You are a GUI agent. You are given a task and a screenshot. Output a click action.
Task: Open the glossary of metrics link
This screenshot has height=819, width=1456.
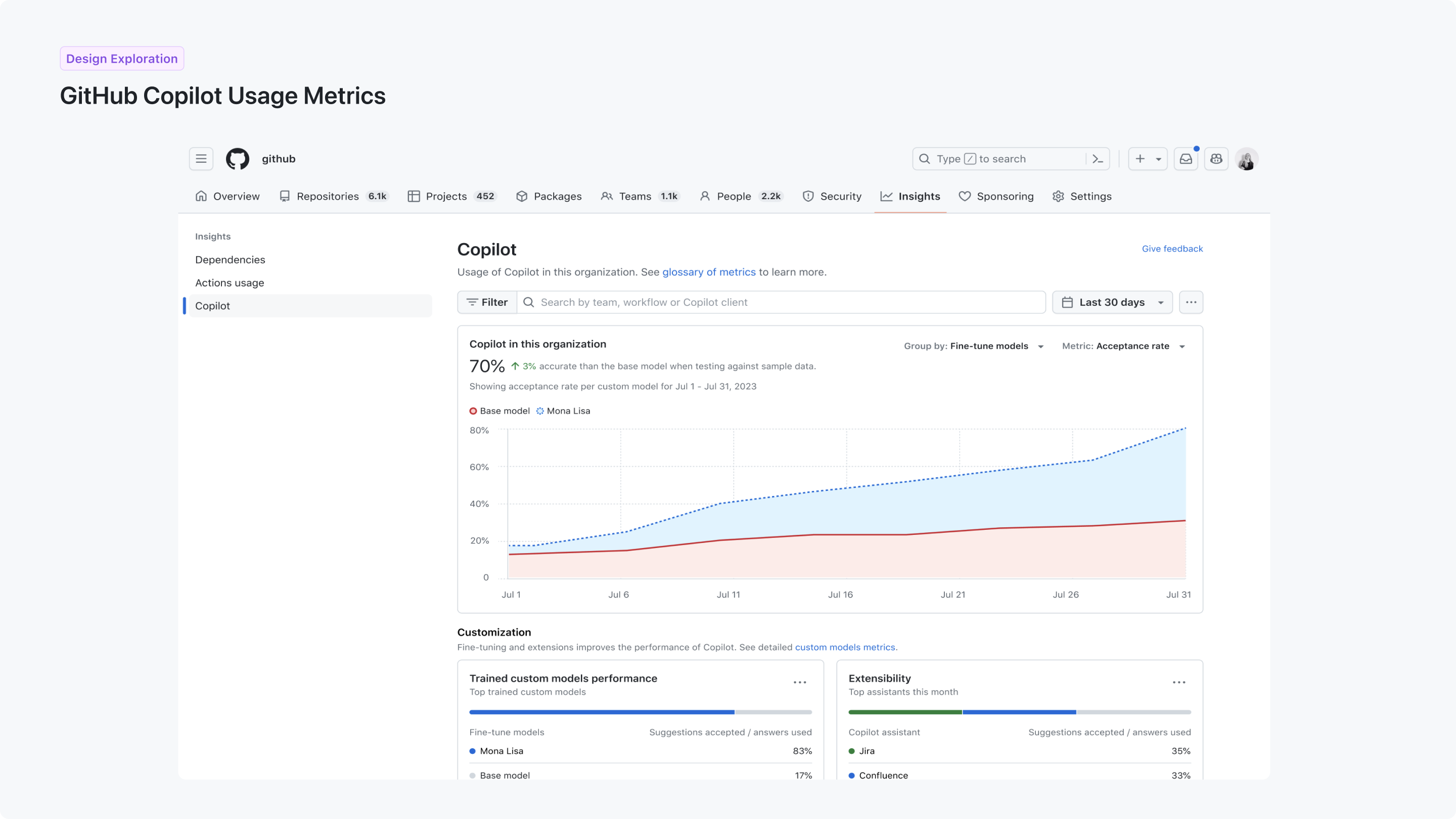pyautogui.click(x=709, y=272)
